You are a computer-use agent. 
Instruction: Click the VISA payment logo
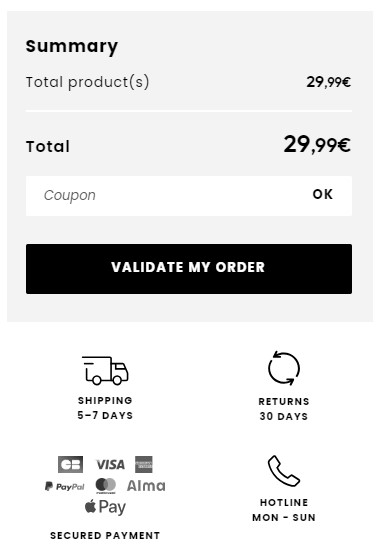[110, 464]
